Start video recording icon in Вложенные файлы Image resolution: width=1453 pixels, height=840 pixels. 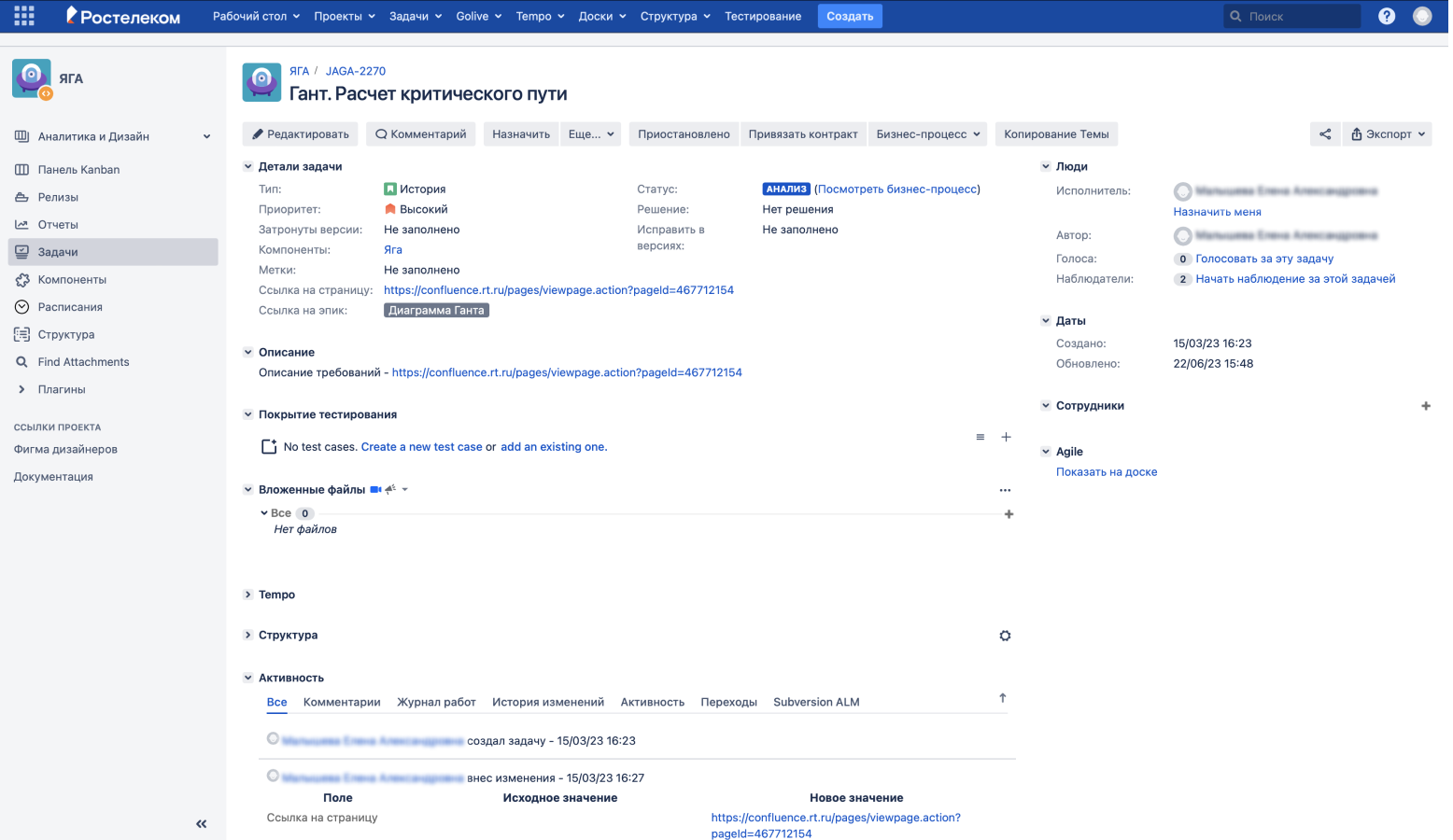(375, 489)
